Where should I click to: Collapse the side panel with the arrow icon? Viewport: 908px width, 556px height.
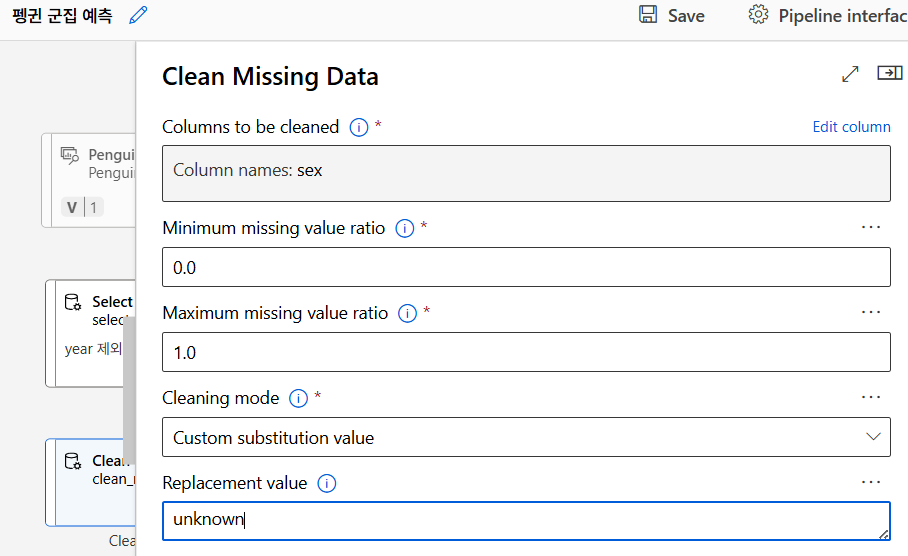click(x=889, y=73)
